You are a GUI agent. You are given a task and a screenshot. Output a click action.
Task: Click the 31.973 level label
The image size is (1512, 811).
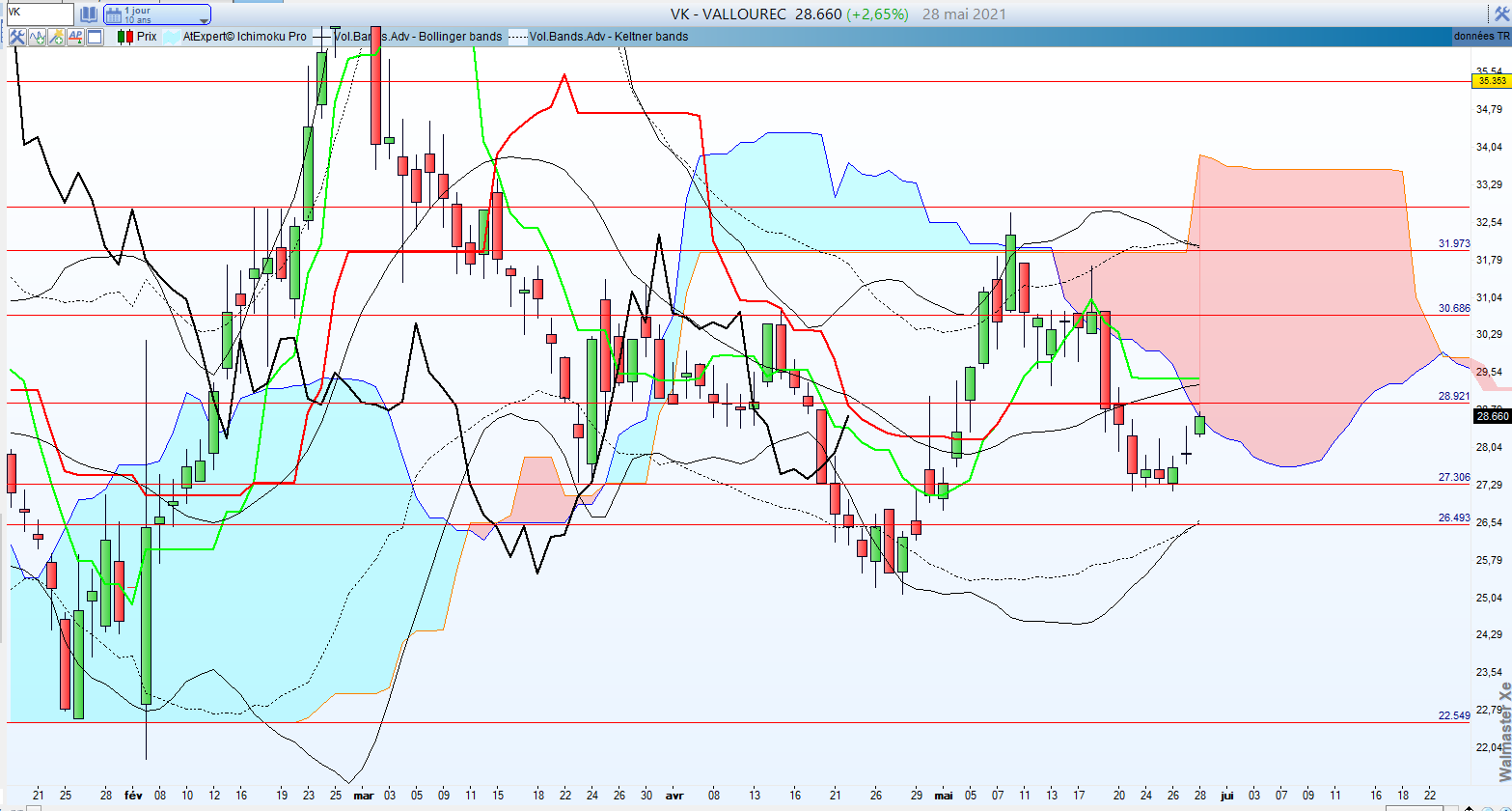(1453, 243)
